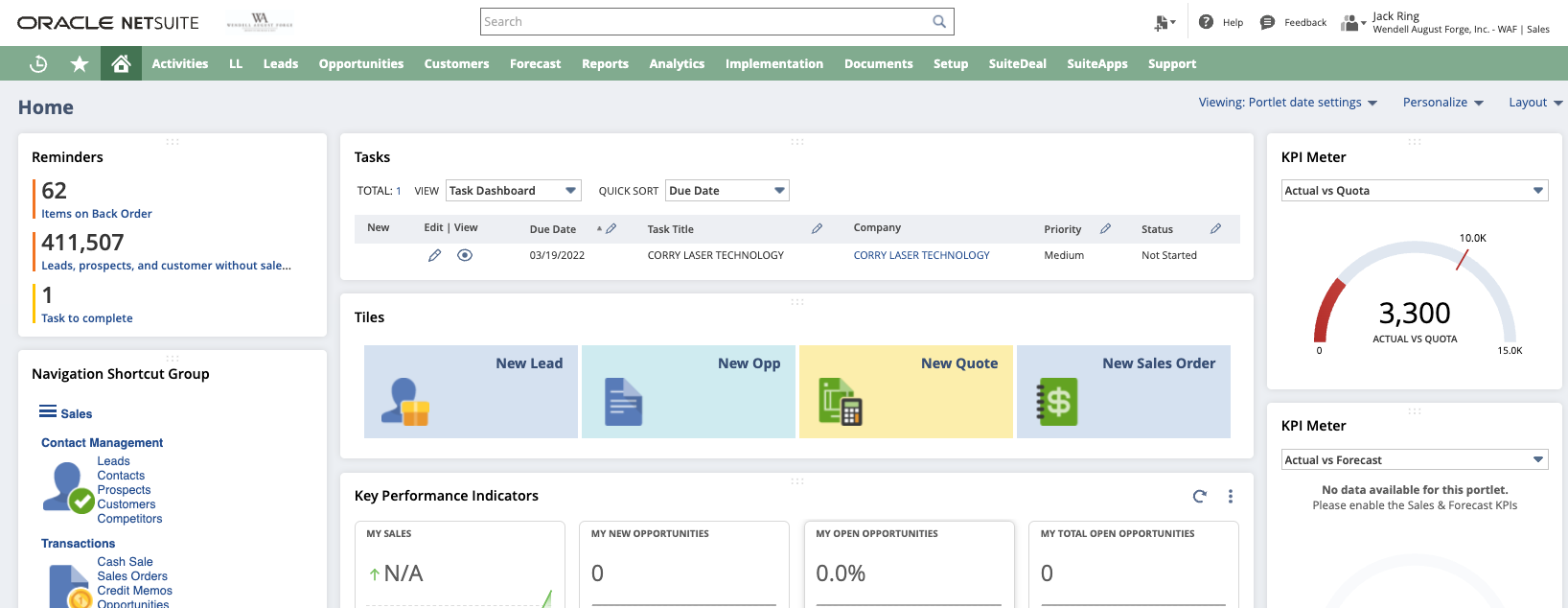Open the Activities menu
This screenshot has height=608, width=1568.
point(180,63)
